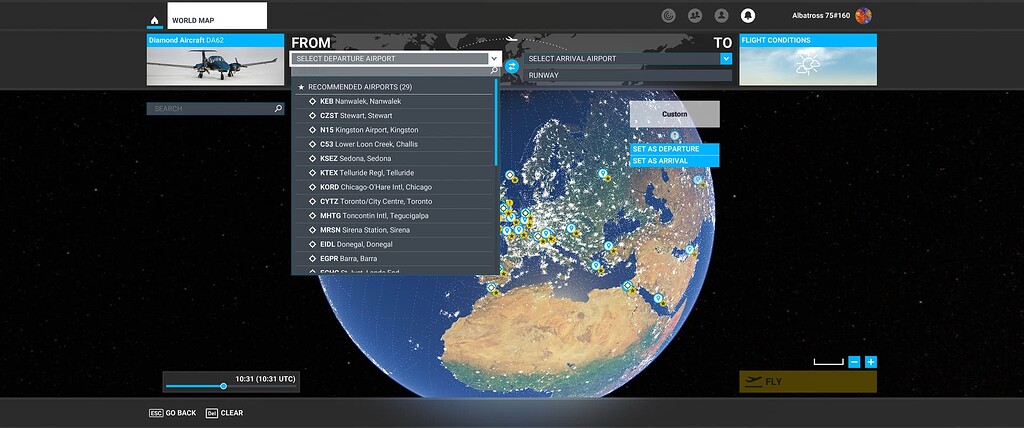Screen dimensions: 1024x428
Task: Select KEB Nanwalek airport
Action: (394, 101)
